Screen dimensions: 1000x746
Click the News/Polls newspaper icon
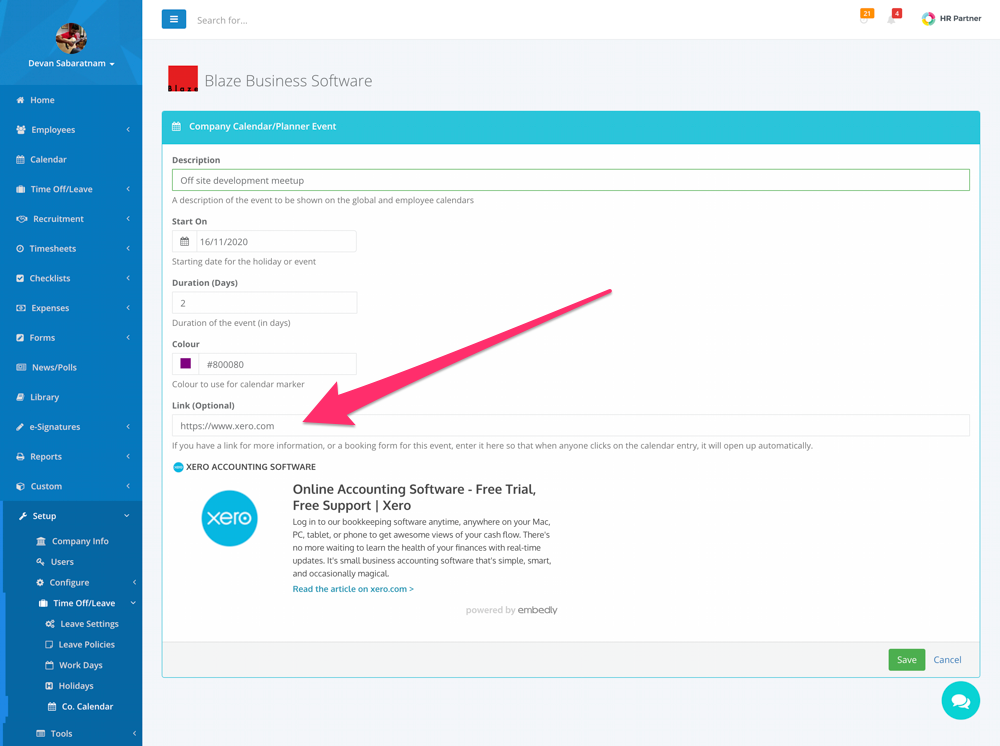pos(21,367)
